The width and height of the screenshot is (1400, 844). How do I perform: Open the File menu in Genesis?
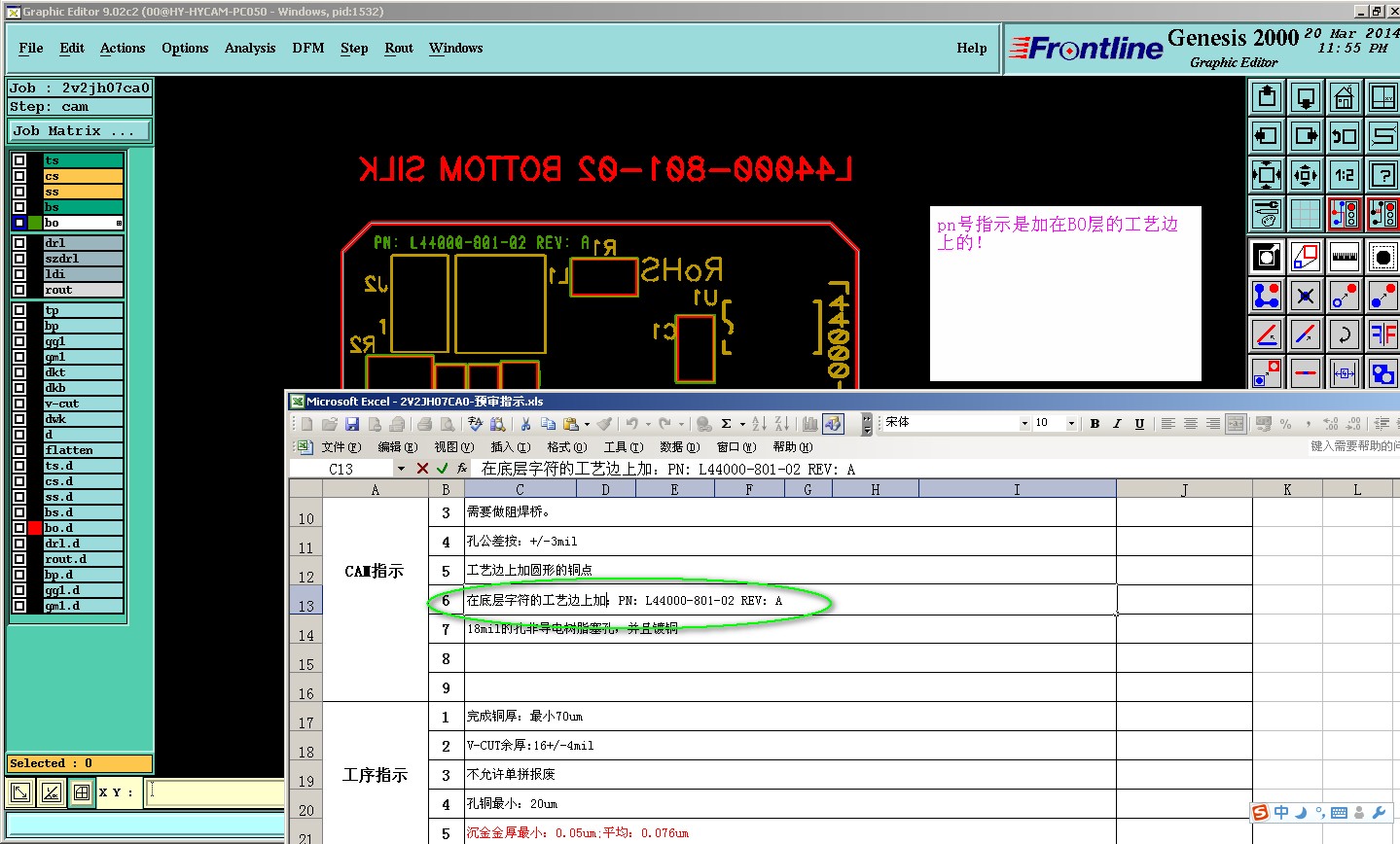click(x=31, y=48)
